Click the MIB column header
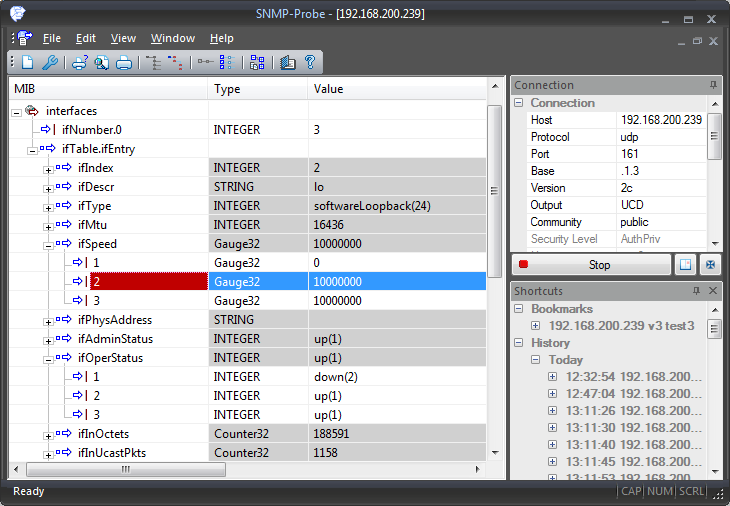Viewport: 730px width, 506px height. (108, 88)
